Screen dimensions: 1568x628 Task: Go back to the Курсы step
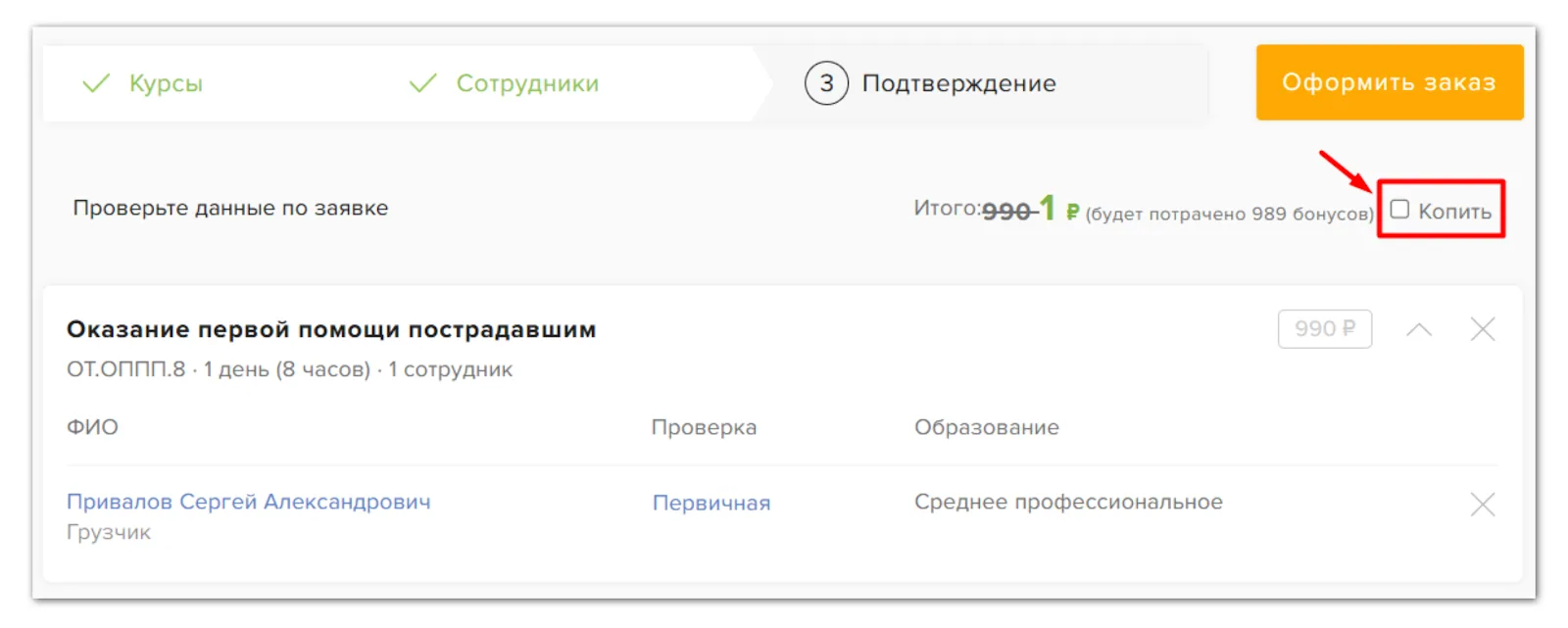point(166,83)
